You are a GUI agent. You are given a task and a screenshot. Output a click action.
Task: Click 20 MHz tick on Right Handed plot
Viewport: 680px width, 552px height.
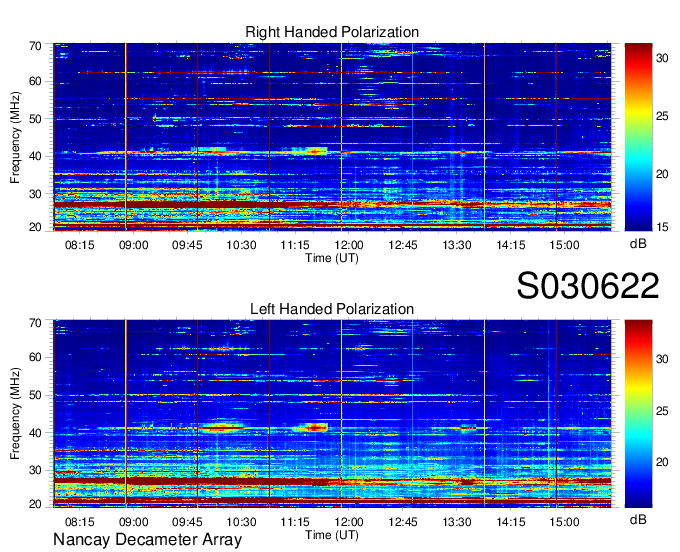tap(35, 227)
